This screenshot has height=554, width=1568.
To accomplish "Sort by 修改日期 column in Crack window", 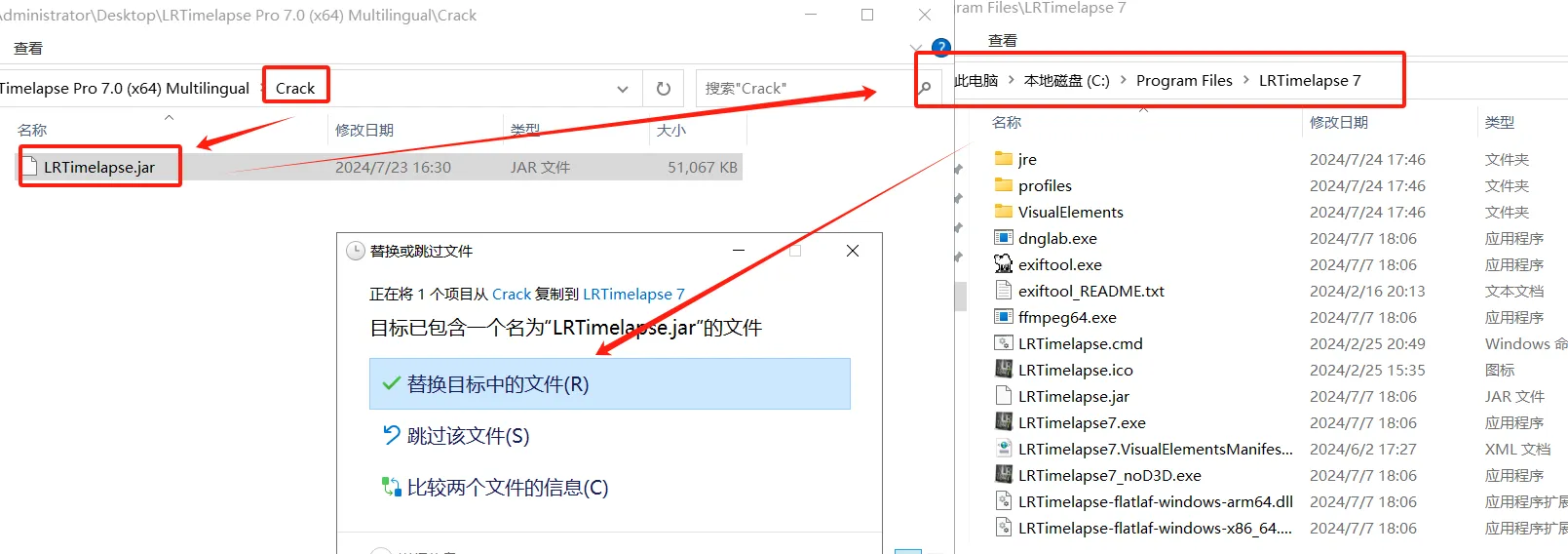I will pos(364,130).
